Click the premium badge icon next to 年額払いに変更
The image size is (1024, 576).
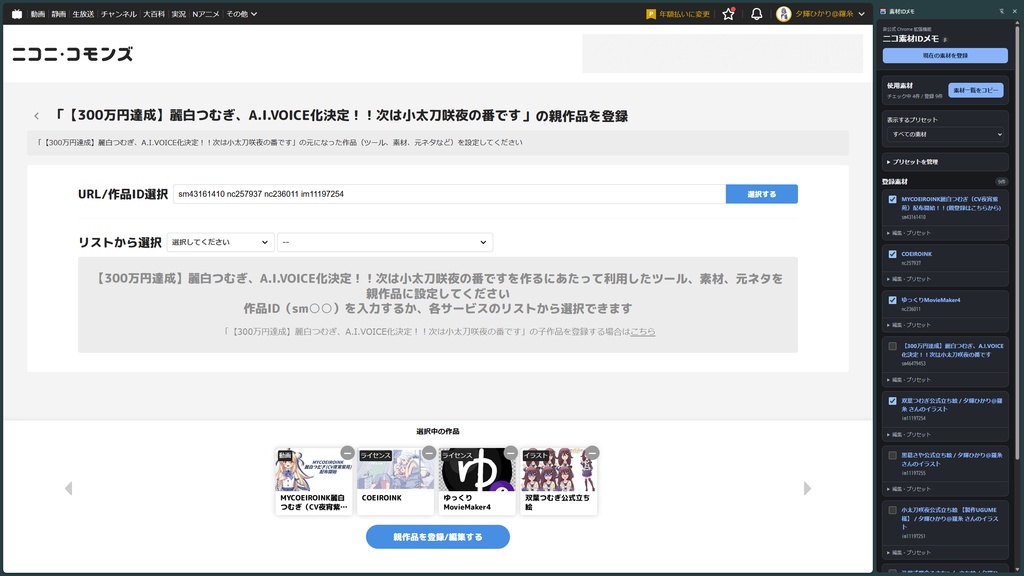tap(650, 14)
